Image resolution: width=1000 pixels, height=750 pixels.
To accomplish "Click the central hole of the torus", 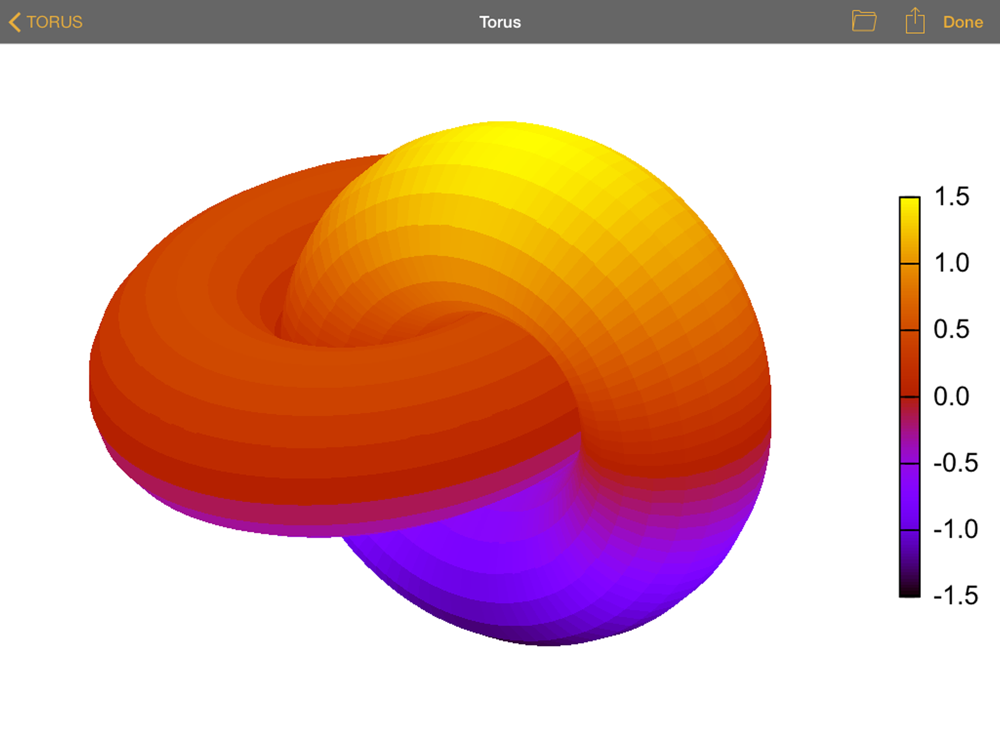I will click(x=330, y=325).
